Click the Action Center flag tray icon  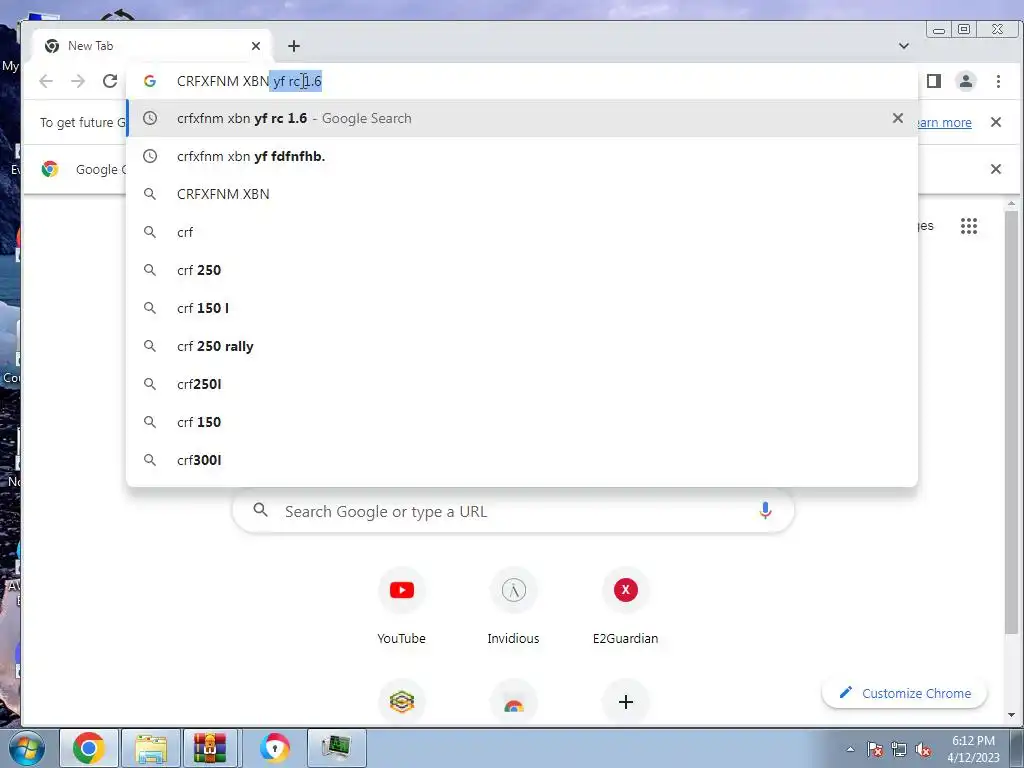pos(876,749)
